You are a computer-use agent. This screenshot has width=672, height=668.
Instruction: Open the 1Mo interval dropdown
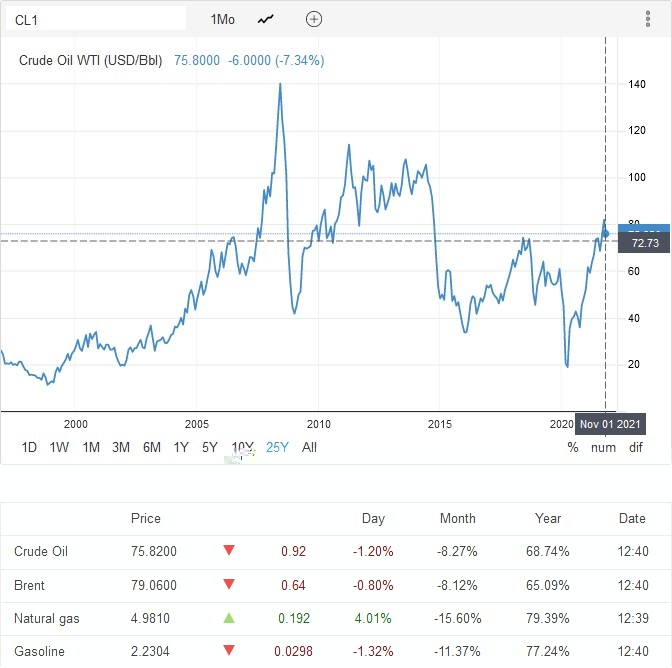[x=223, y=19]
